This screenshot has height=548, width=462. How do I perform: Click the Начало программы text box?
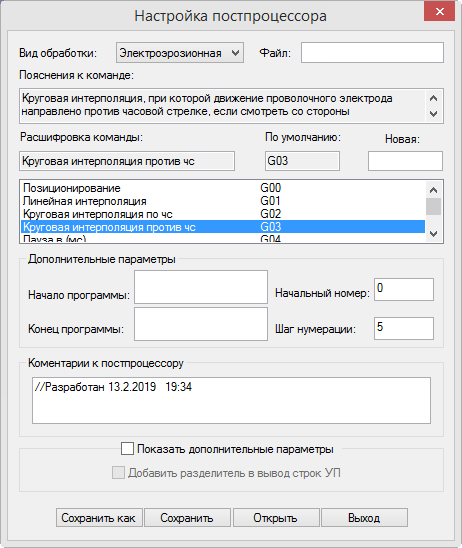tap(201, 287)
